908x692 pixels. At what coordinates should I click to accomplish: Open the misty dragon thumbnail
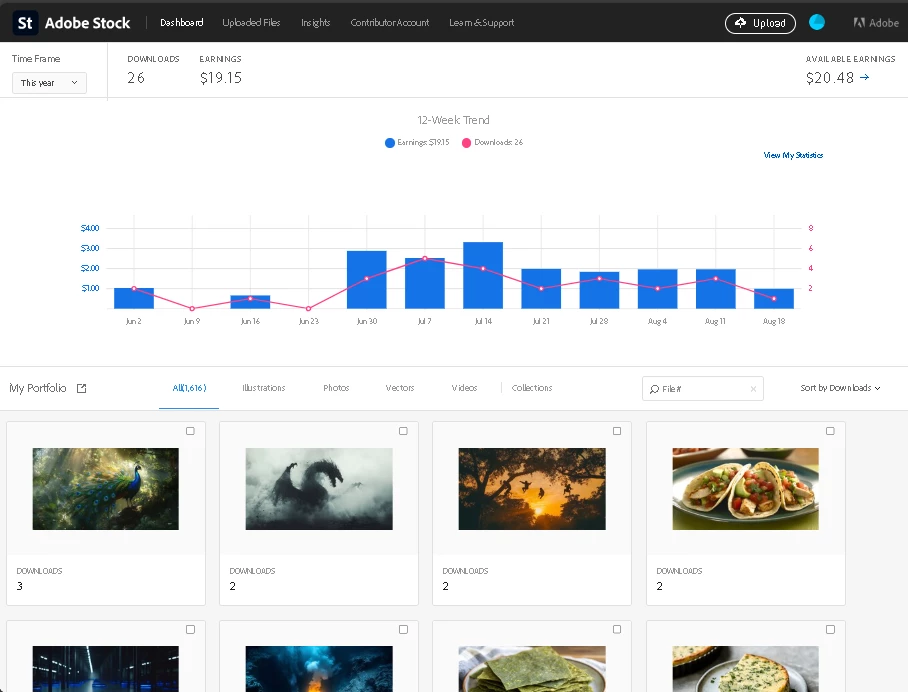319,489
